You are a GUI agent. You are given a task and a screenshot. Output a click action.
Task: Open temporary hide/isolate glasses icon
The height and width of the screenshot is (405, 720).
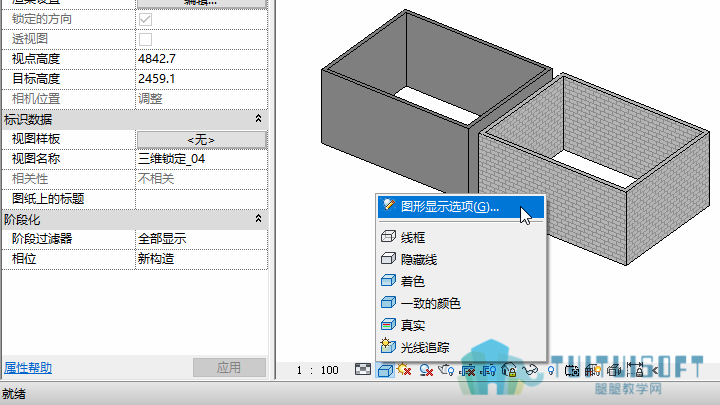(x=530, y=370)
